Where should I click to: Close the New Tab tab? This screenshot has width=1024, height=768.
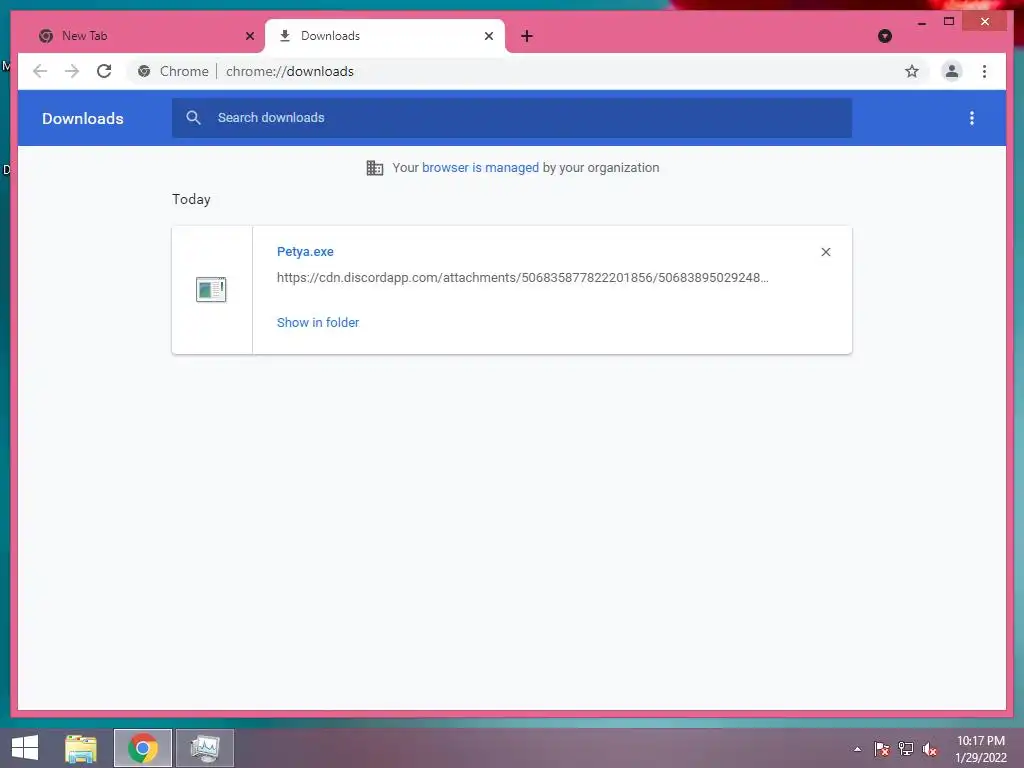click(x=249, y=36)
